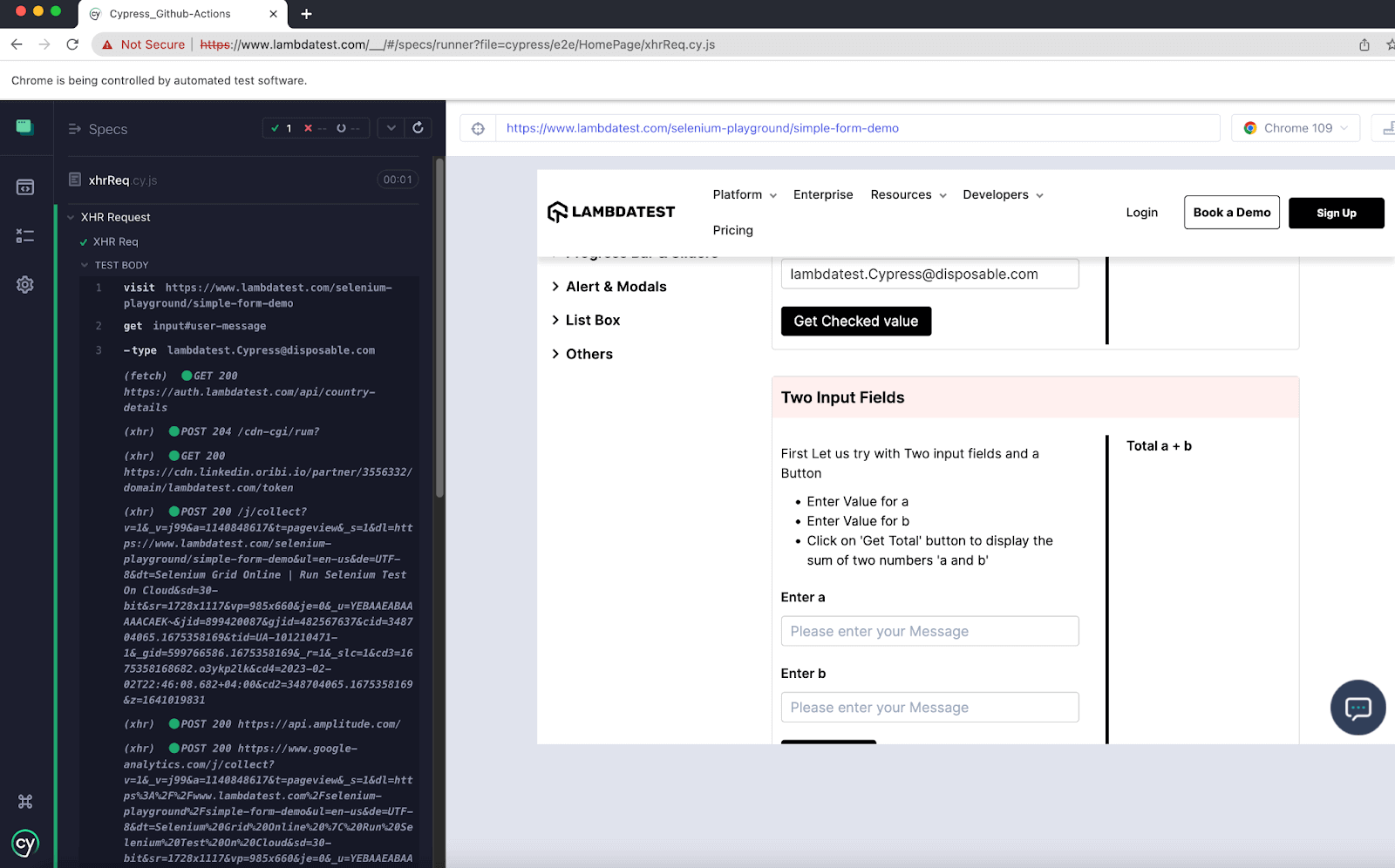Screen dimensions: 1395x868
Task: Expand the Alert & Modals menu
Action: coord(609,287)
